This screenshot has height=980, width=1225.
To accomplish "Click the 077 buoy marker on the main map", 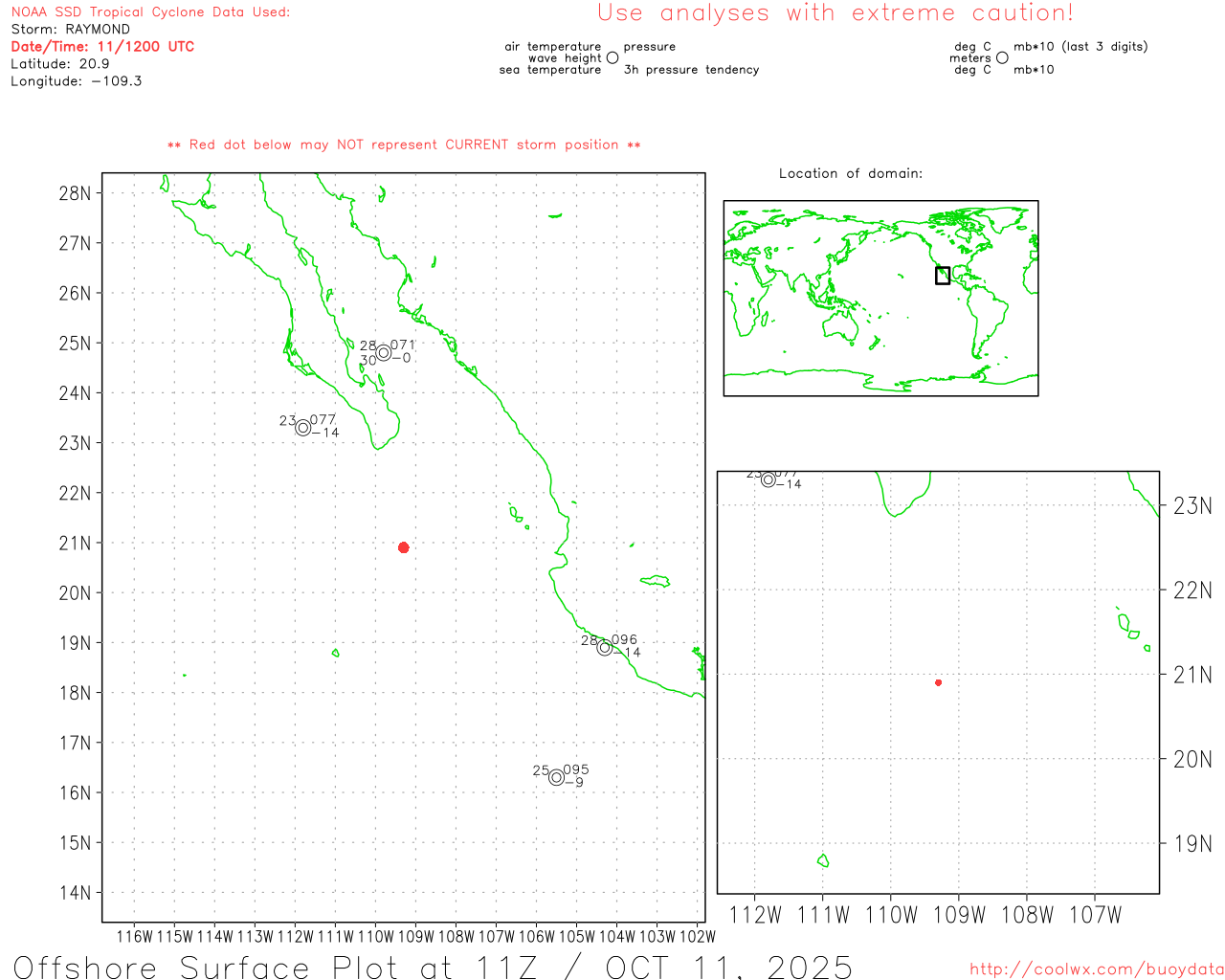I will [303, 427].
